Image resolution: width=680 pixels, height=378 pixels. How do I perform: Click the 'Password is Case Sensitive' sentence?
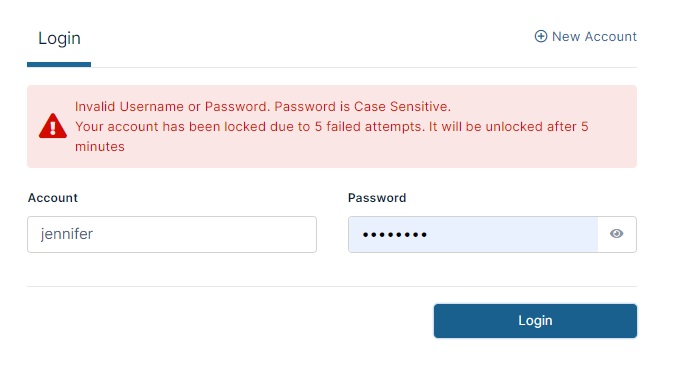(x=362, y=107)
